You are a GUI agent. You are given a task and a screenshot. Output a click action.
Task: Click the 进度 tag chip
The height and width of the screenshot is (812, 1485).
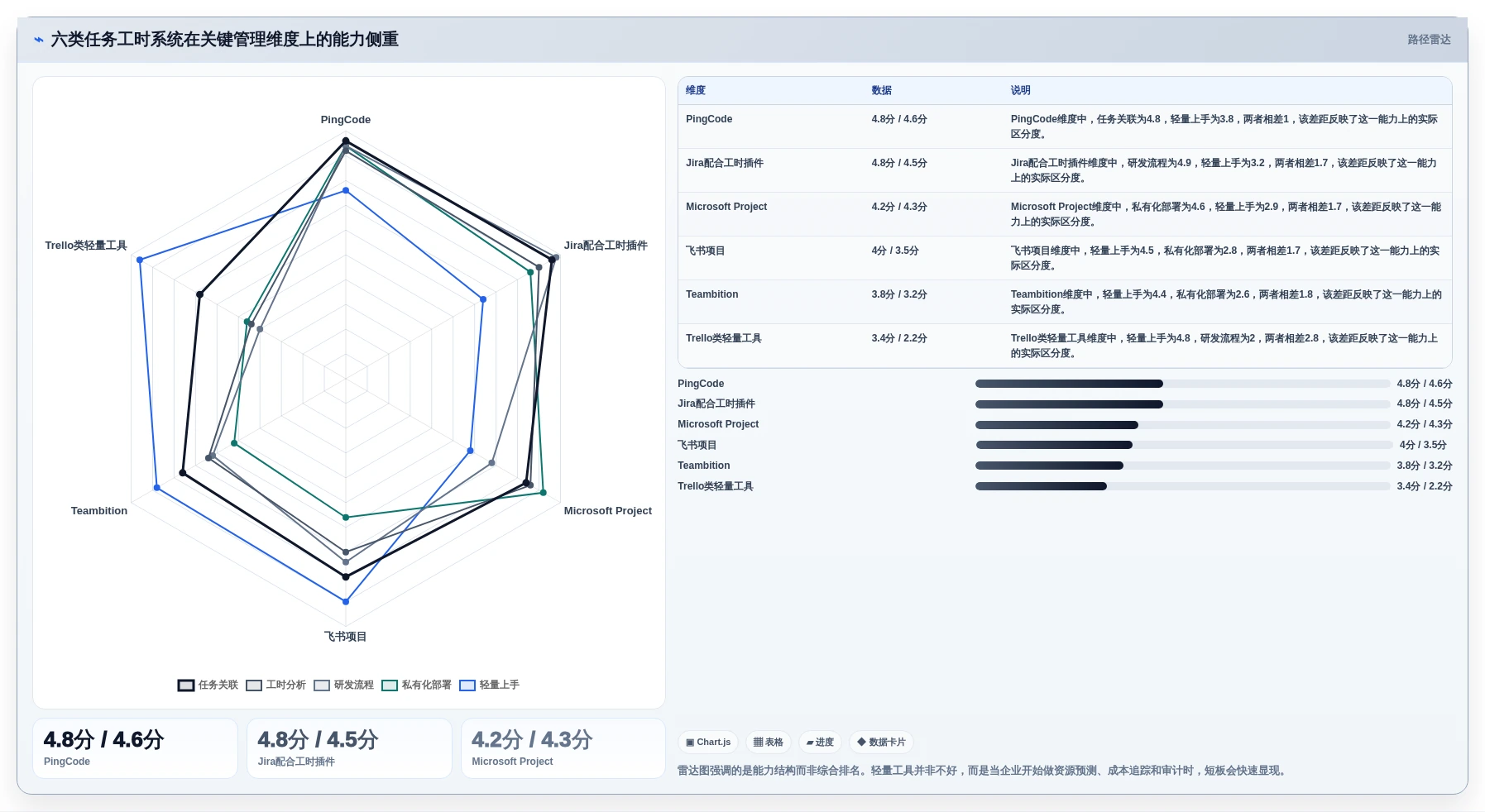(820, 743)
